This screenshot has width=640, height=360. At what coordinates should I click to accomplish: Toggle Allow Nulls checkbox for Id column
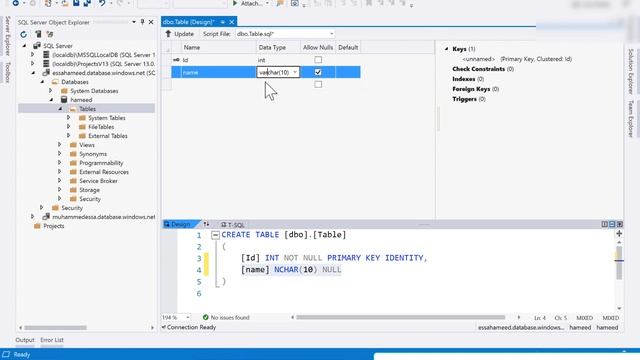pyautogui.click(x=318, y=60)
